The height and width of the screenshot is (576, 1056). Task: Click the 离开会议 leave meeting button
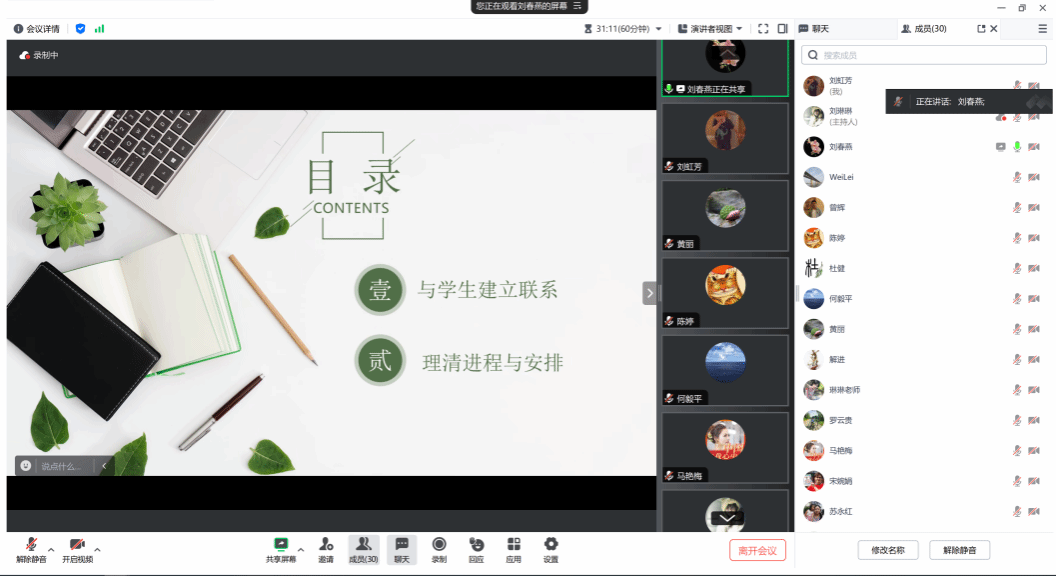pyautogui.click(x=757, y=550)
